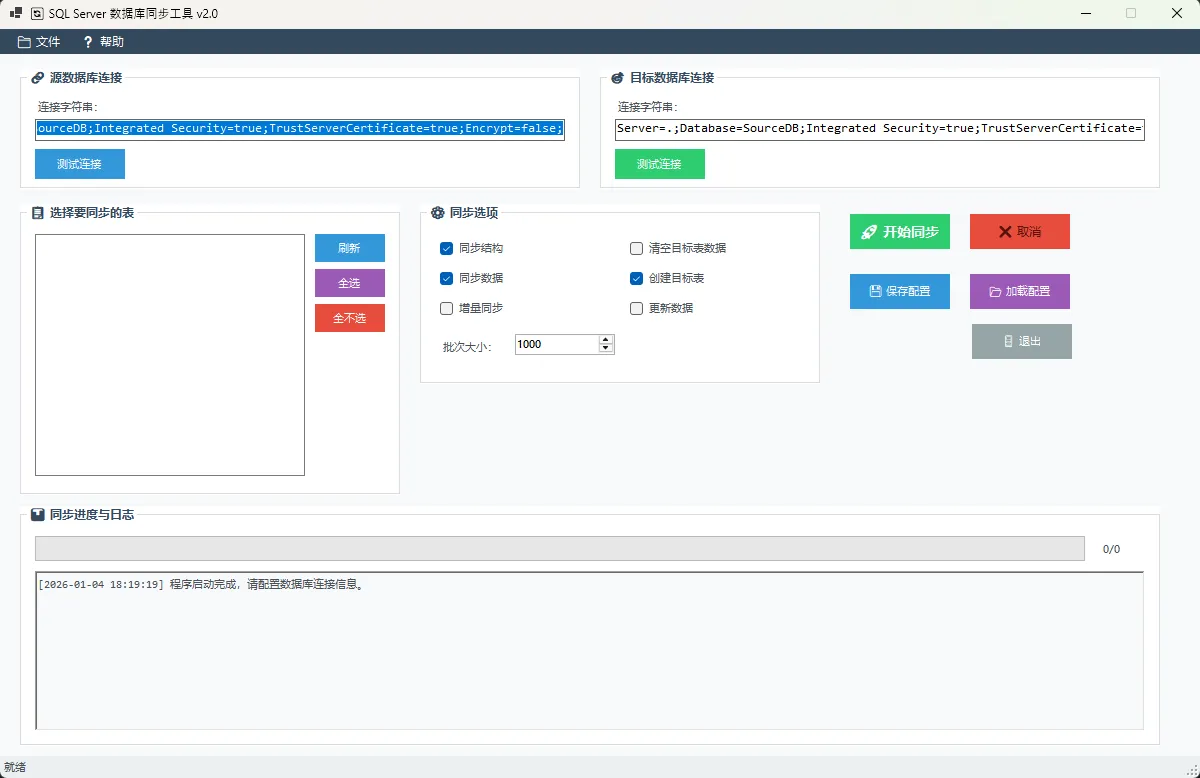This screenshot has height=778, width=1200.
Task: Click the target connection string field
Action: point(879,129)
